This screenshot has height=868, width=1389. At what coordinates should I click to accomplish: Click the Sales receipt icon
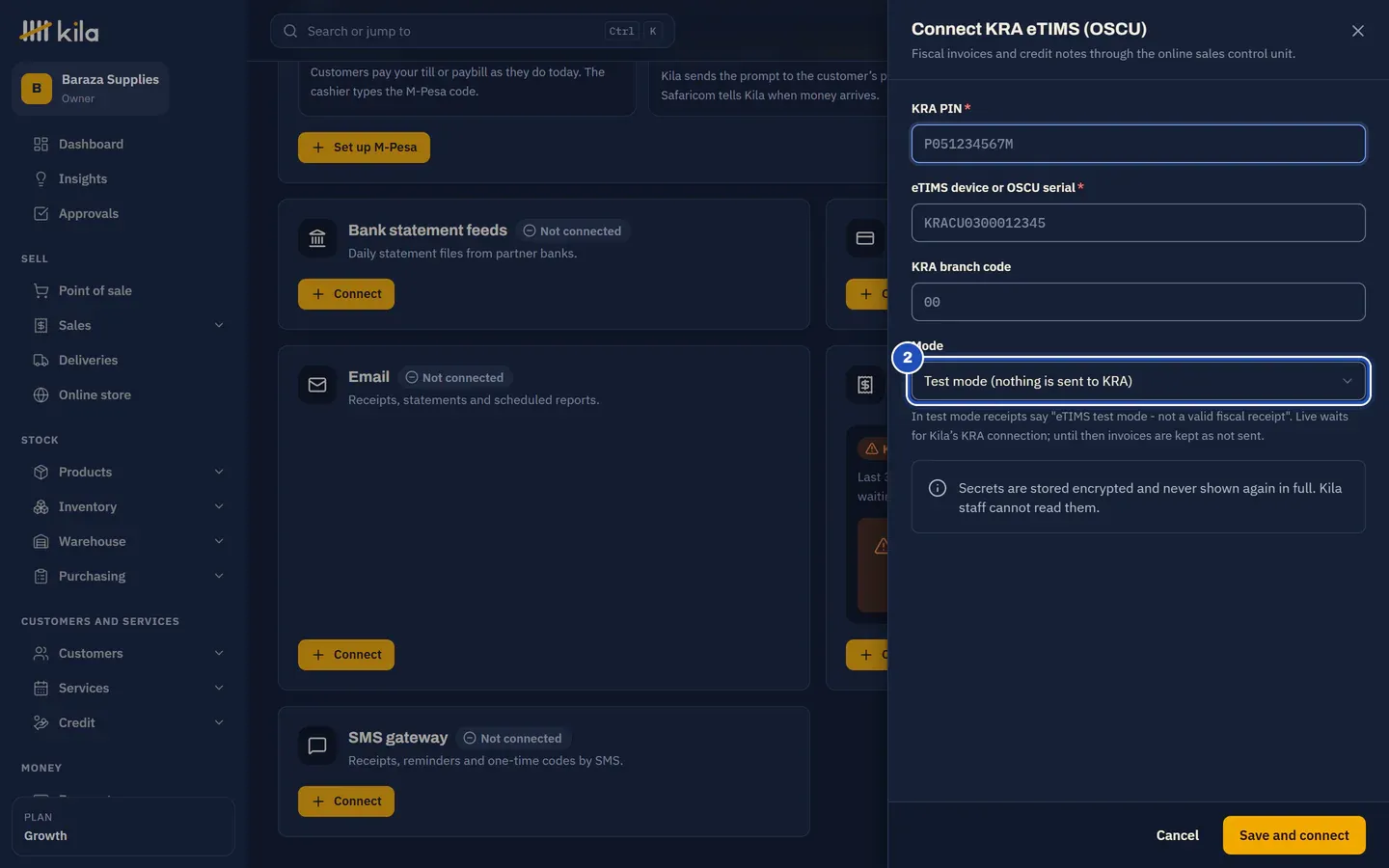(41, 325)
